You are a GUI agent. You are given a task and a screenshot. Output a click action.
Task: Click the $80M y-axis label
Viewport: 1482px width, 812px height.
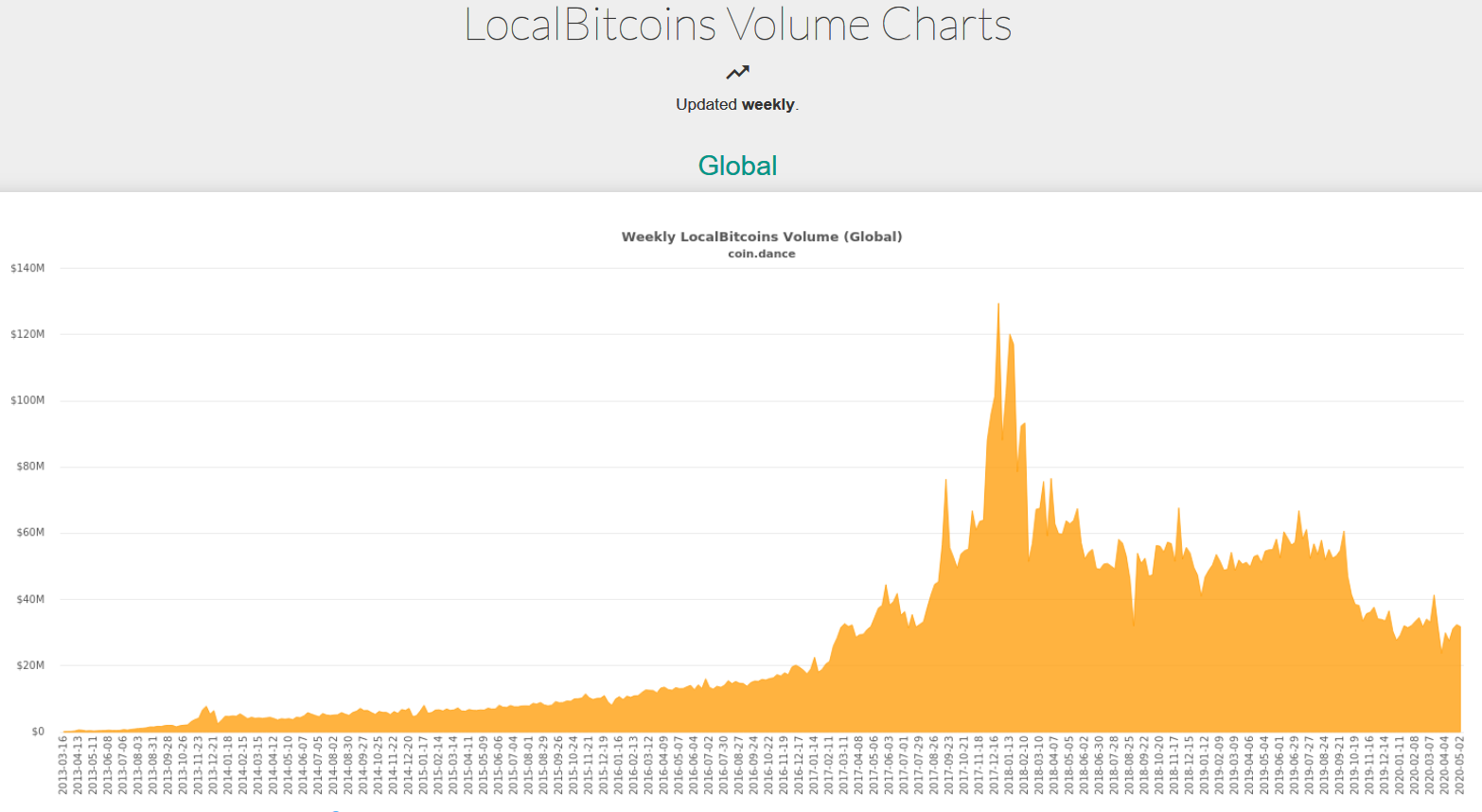(30, 467)
